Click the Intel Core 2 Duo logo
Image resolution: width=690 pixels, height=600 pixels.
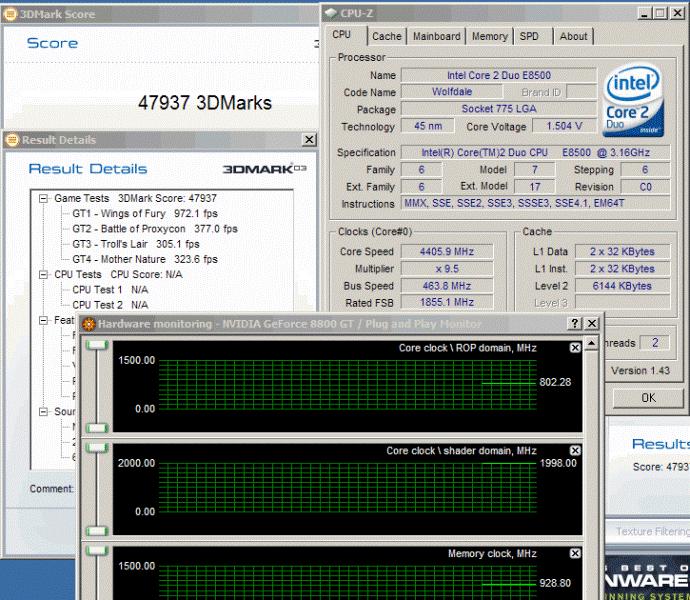633,101
